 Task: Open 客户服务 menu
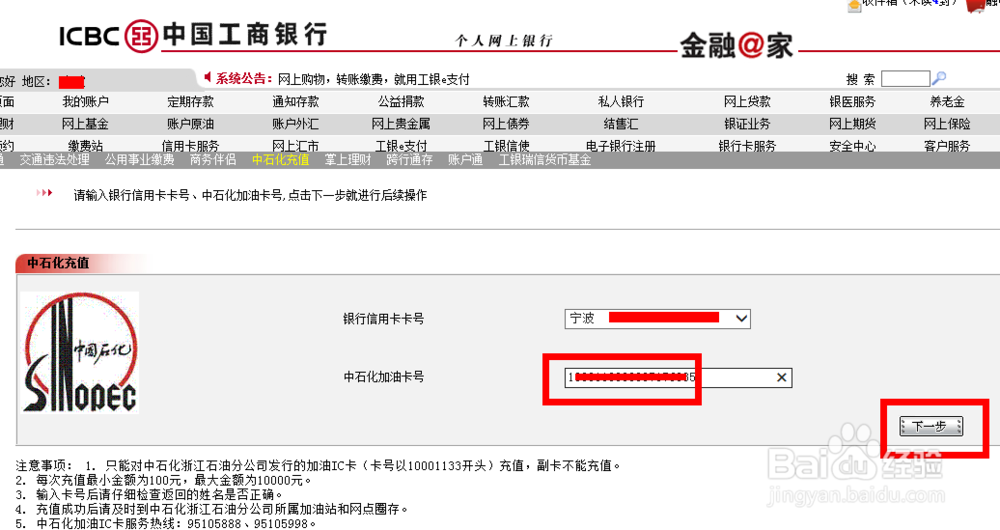coord(947,145)
